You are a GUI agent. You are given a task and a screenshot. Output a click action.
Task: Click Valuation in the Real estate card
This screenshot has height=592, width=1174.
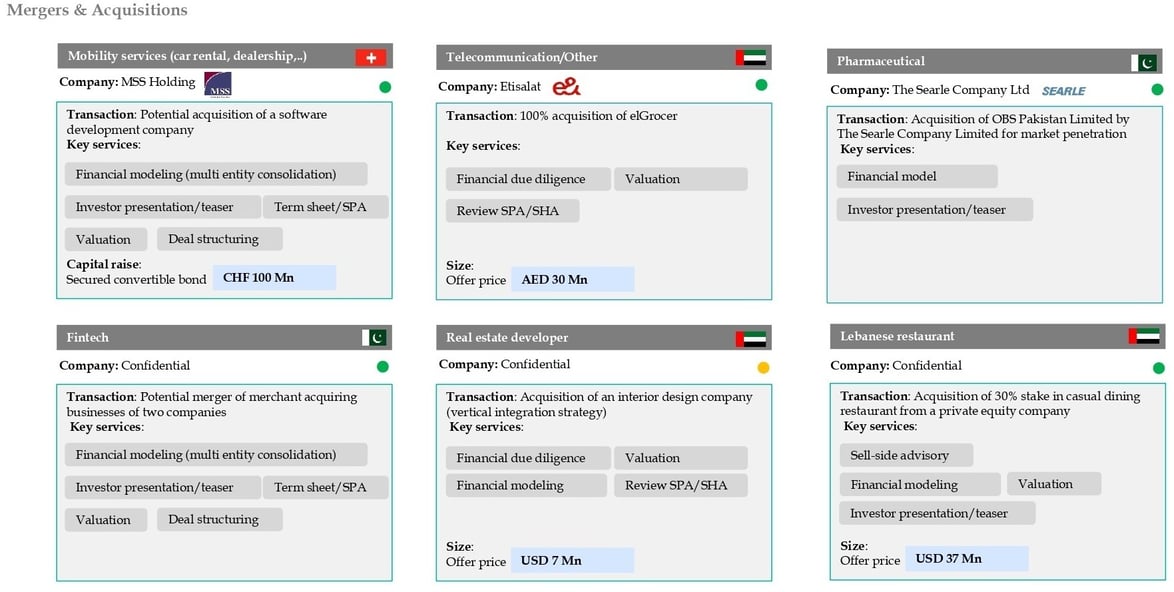click(x=681, y=458)
